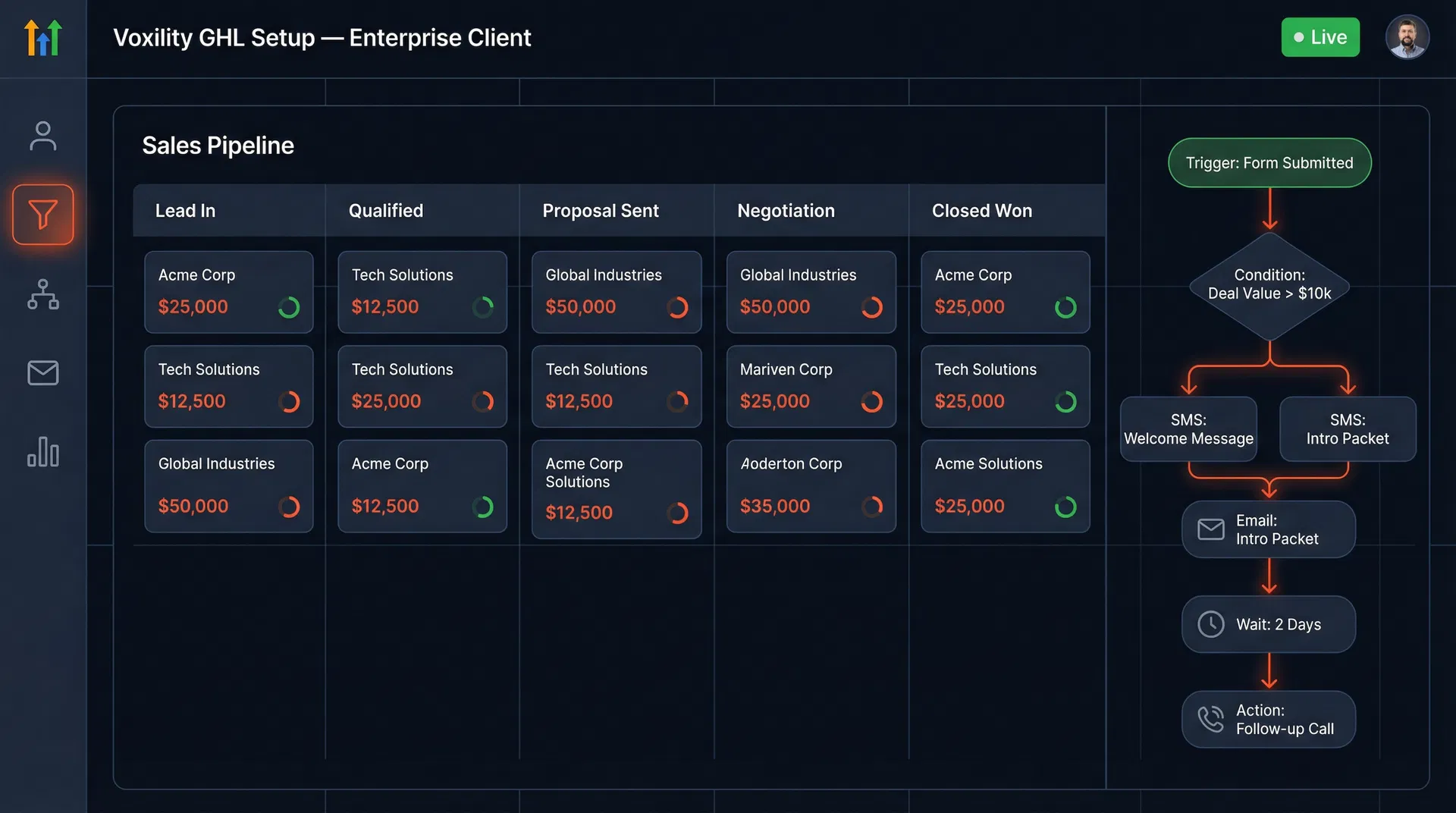The image size is (1456, 813).
Task: Select the SMS: Welcome Message node
Action: pyautogui.click(x=1188, y=428)
